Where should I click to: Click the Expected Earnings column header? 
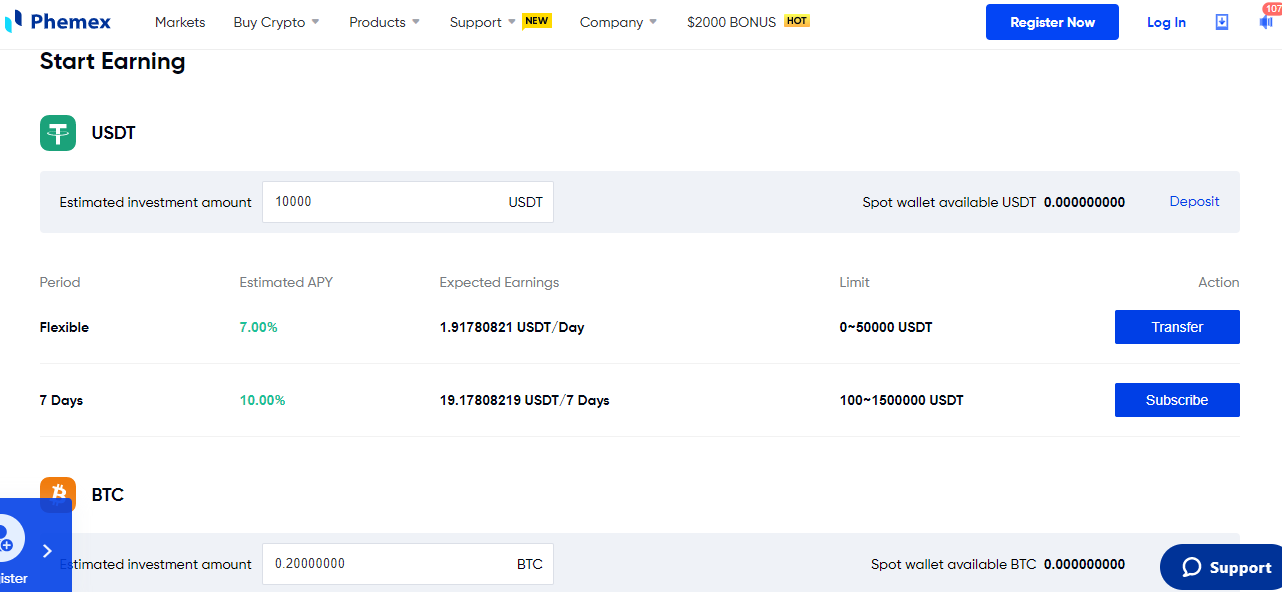(x=499, y=282)
